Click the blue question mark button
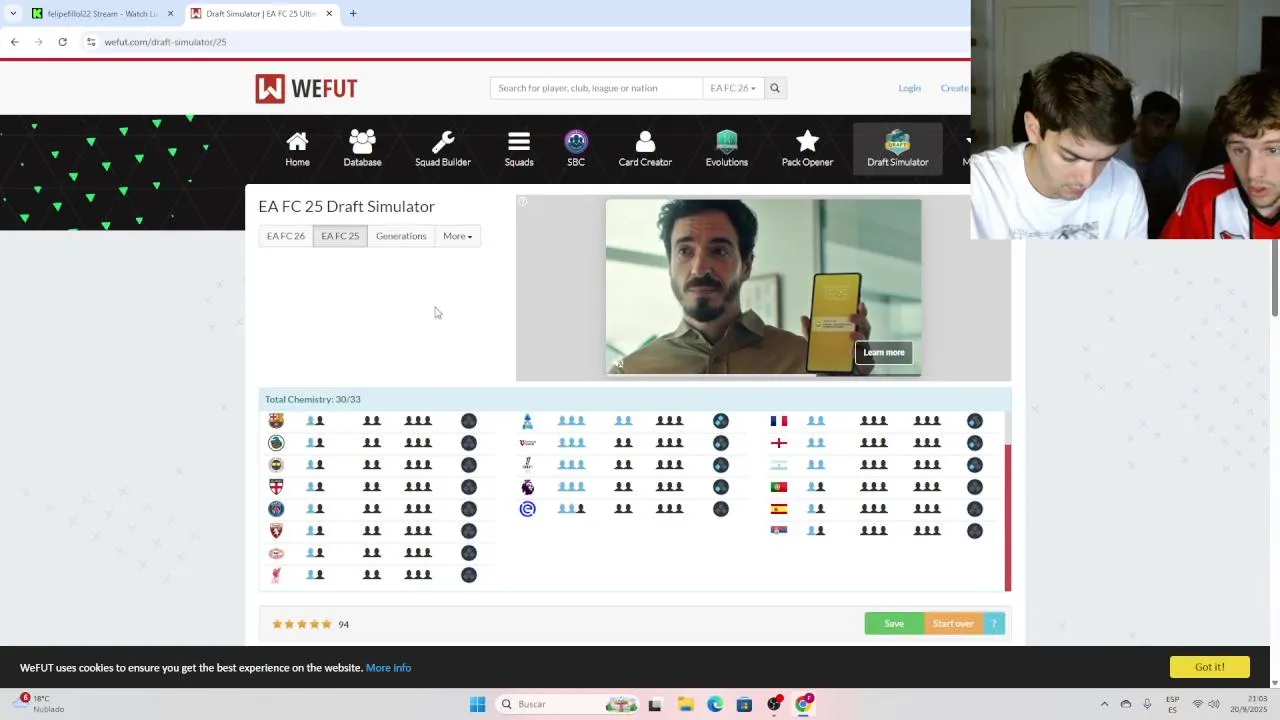Screen dimensions: 1280x720 click(x=994, y=624)
